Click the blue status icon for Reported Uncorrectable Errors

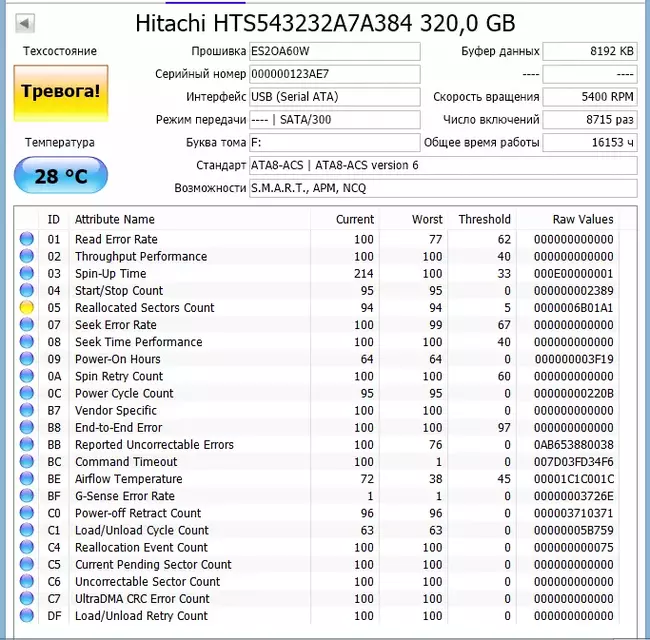tap(27, 444)
